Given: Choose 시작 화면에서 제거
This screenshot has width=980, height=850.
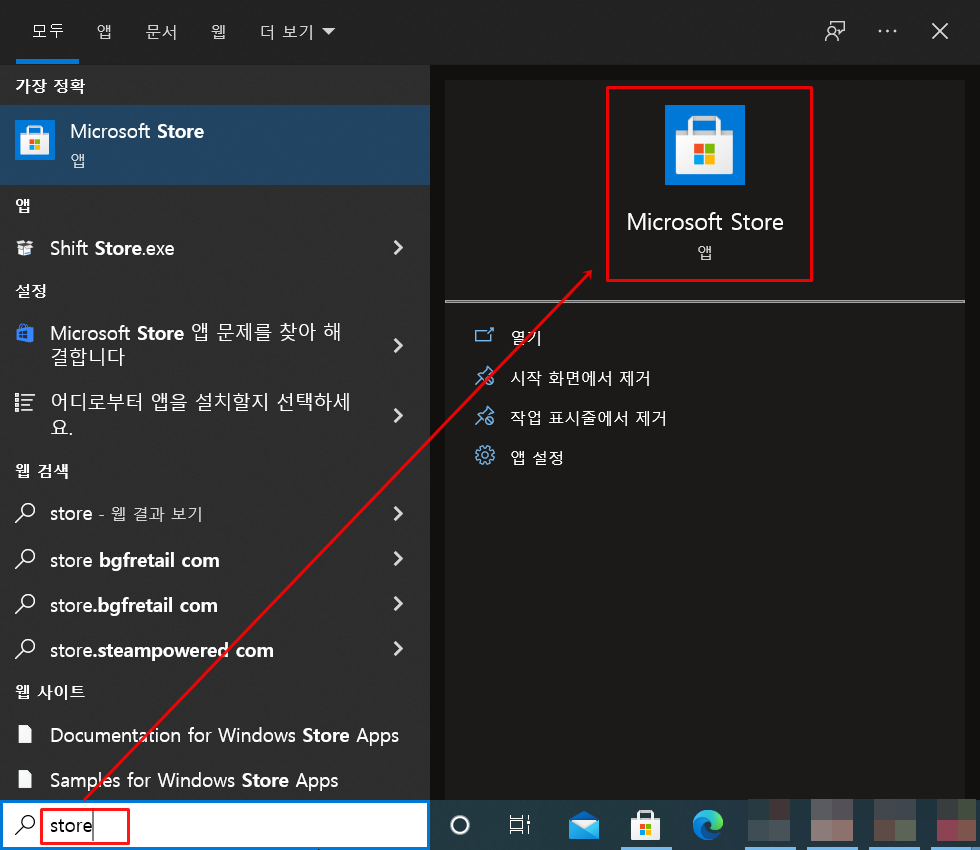Looking at the screenshot, I should coord(581,378).
